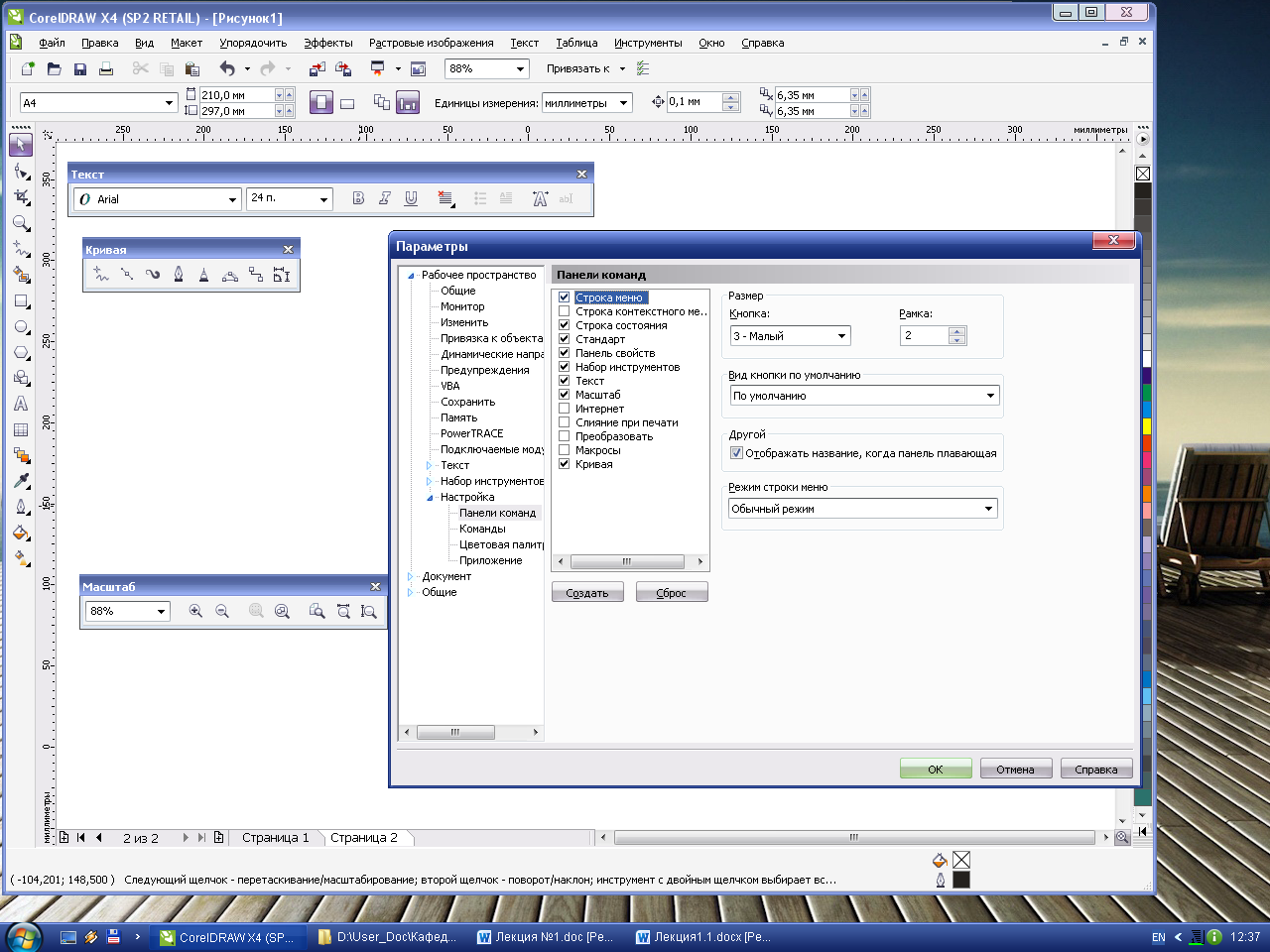Click OK in the Параметры dialog
The width and height of the screenshot is (1270, 952).
[936, 770]
